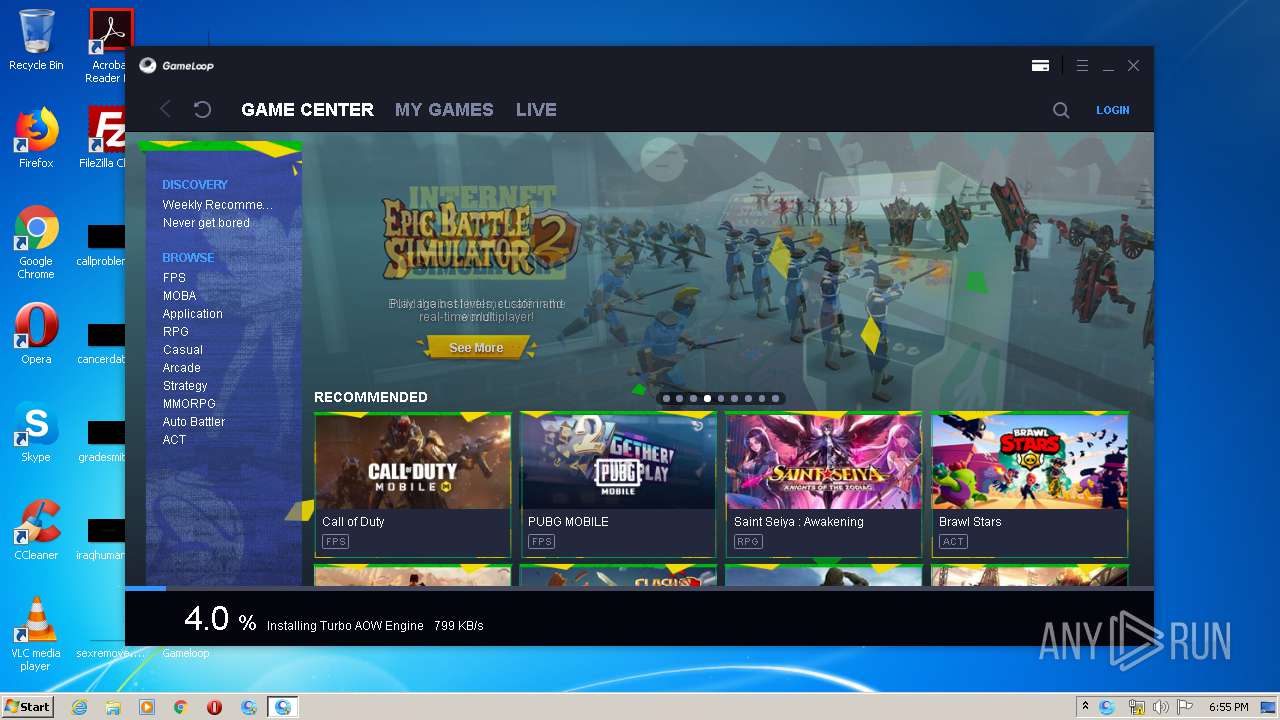The height and width of the screenshot is (720, 1280).
Task: Select the last banner carousel dot
Action: point(775,399)
